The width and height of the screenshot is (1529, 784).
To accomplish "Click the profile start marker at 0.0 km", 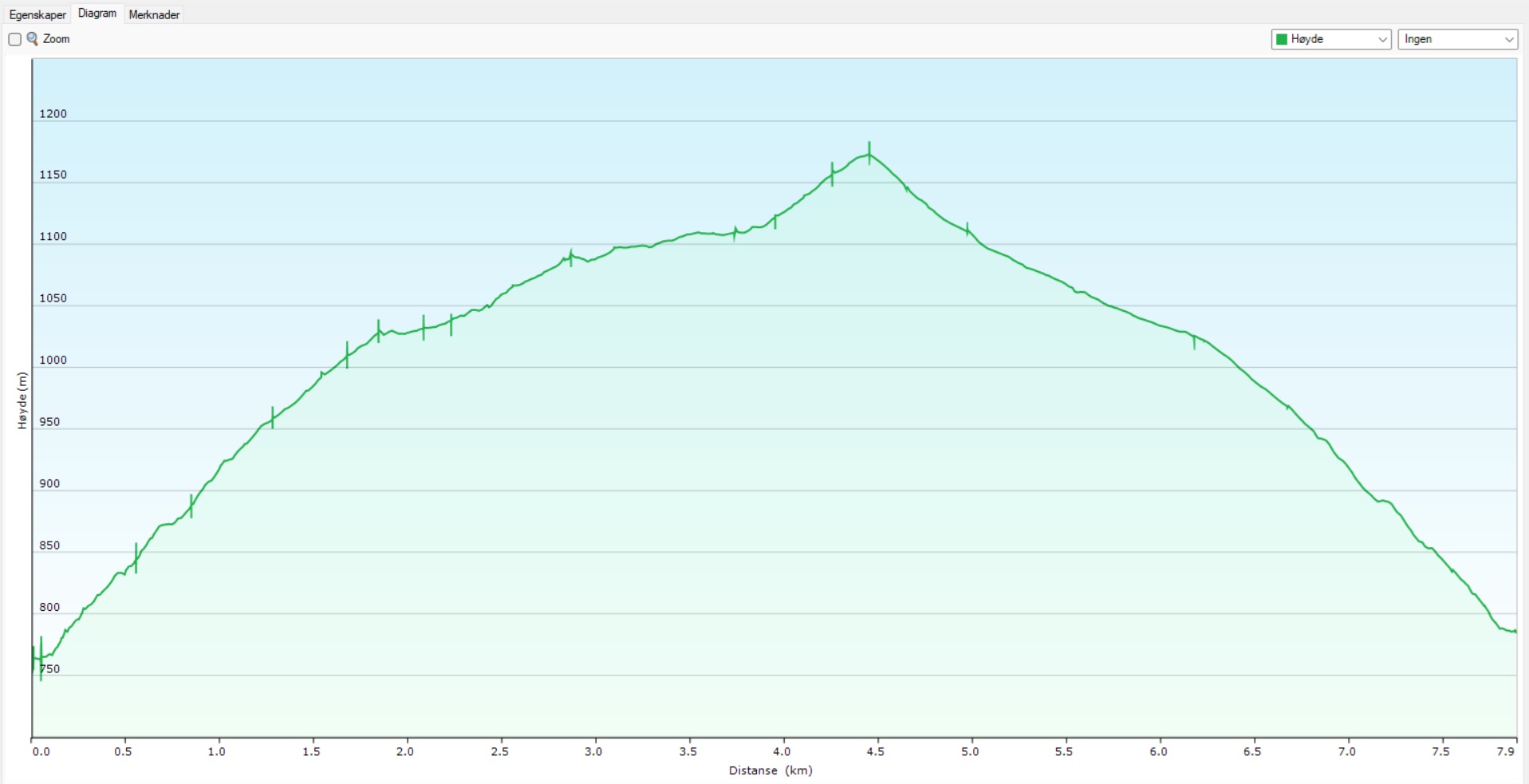I will tap(33, 659).
